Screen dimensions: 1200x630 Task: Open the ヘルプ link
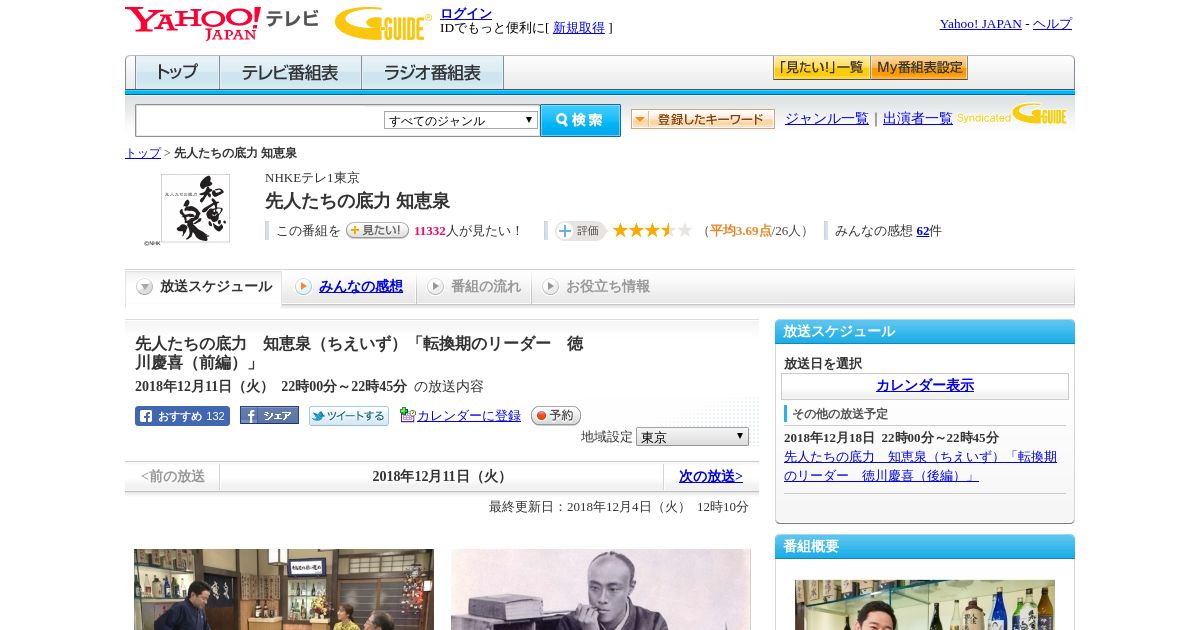[x=1052, y=24]
